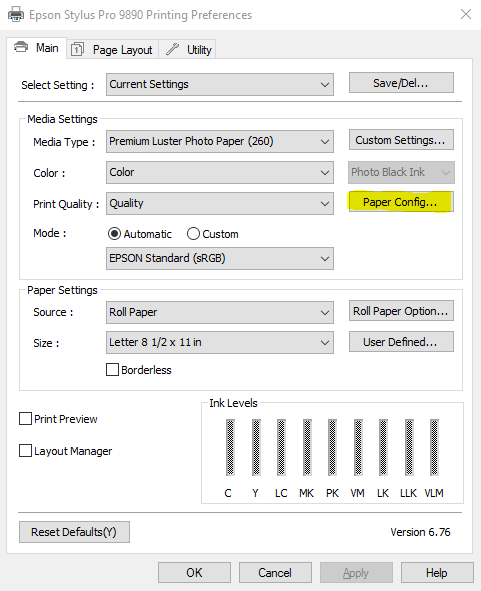Screen dimensions: 481x591
Task: Open the Select Setting dropdown
Action: tap(220, 84)
